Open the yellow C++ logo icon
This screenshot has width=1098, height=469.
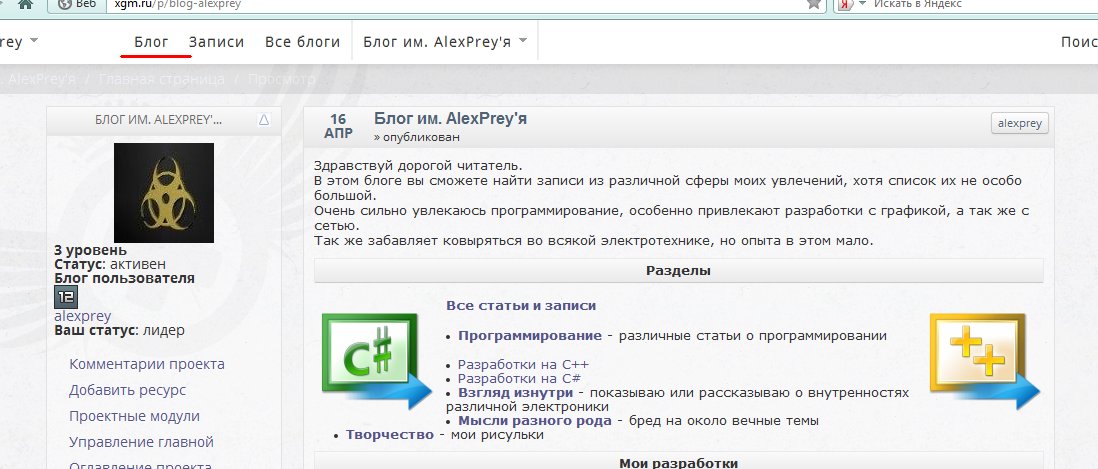point(985,361)
